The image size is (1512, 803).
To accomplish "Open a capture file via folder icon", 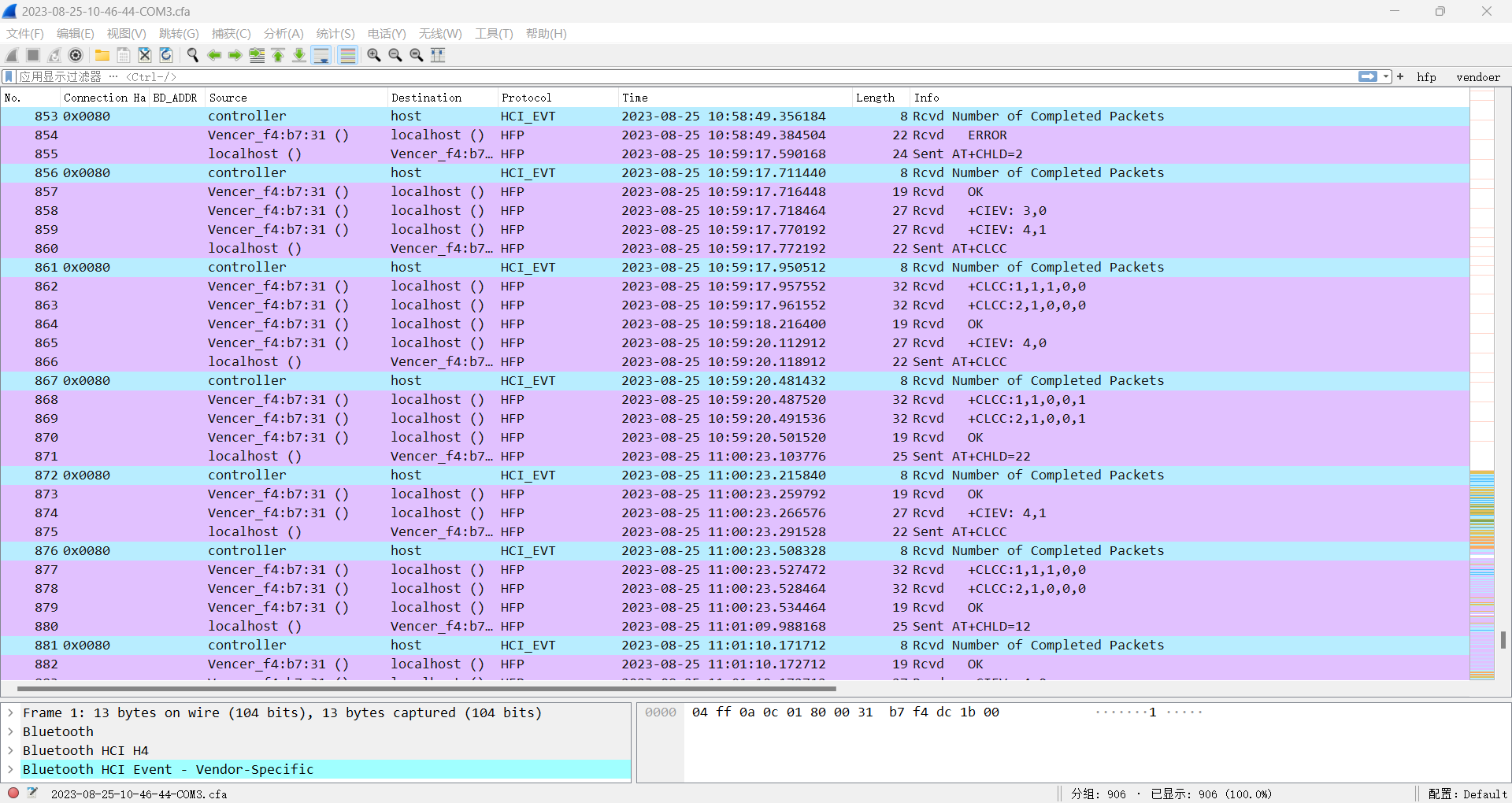I will 102,55.
